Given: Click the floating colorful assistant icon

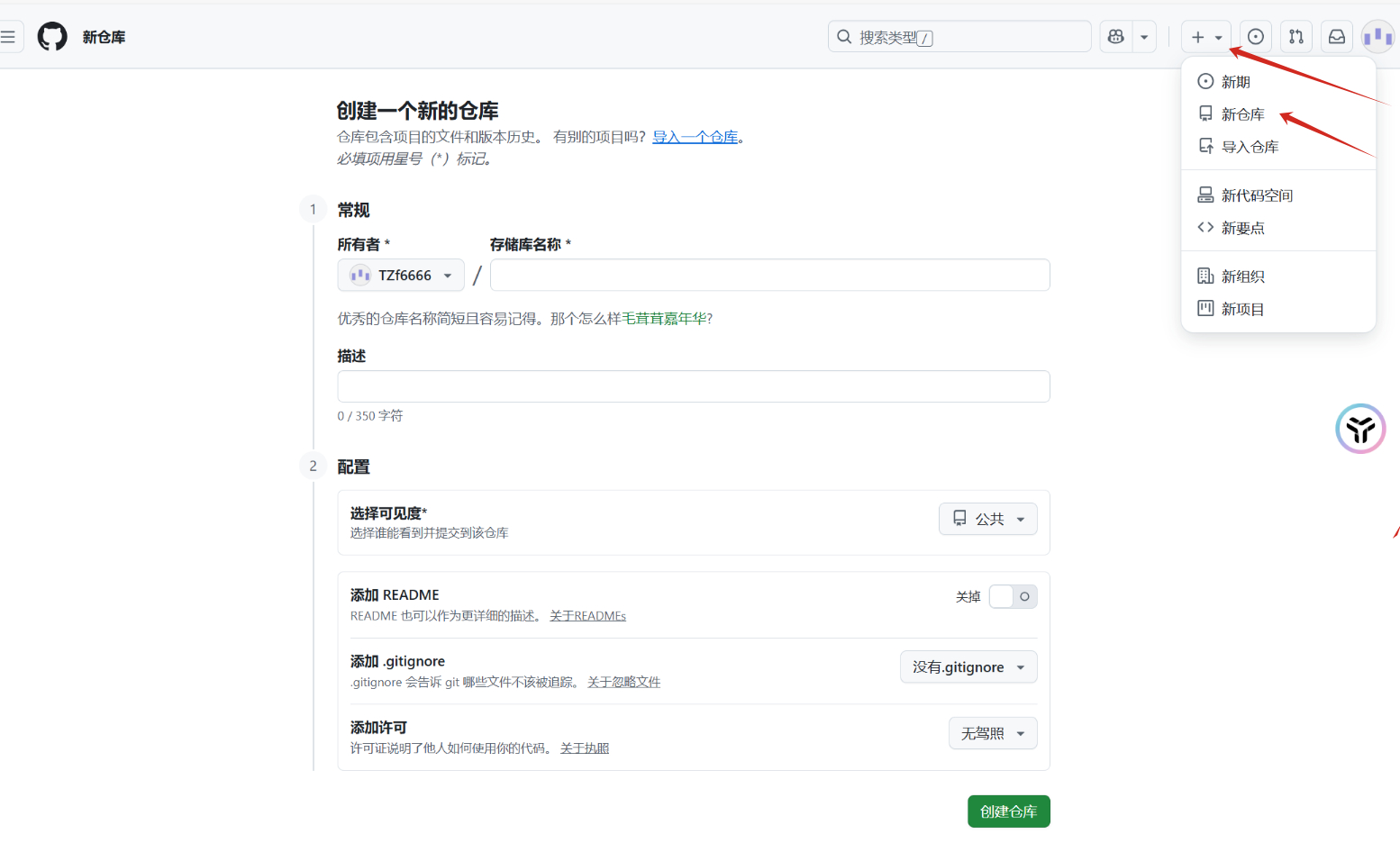Looking at the screenshot, I should tap(1359, 429).
